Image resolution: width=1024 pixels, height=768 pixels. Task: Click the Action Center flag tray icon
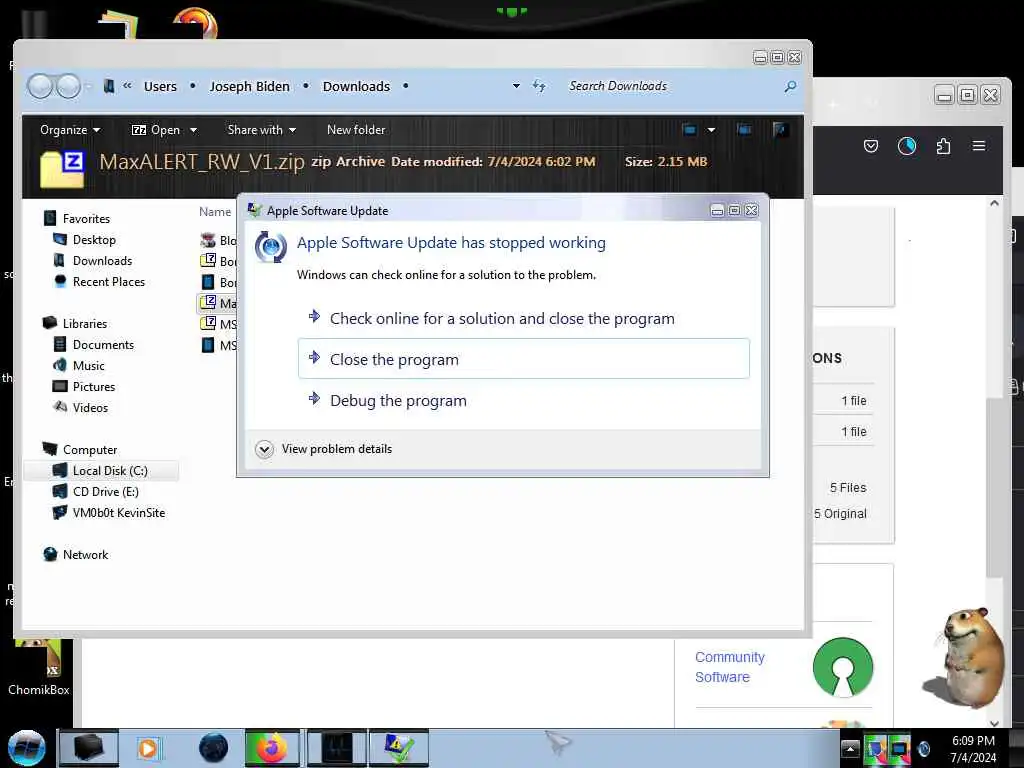tap(874, 749)
